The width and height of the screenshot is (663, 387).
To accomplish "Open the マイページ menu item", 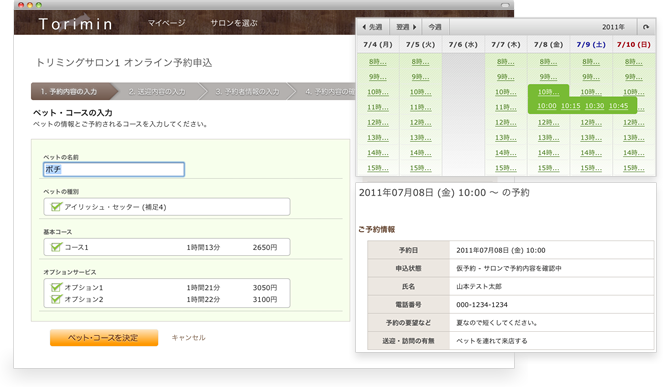I will coord(167,23).
